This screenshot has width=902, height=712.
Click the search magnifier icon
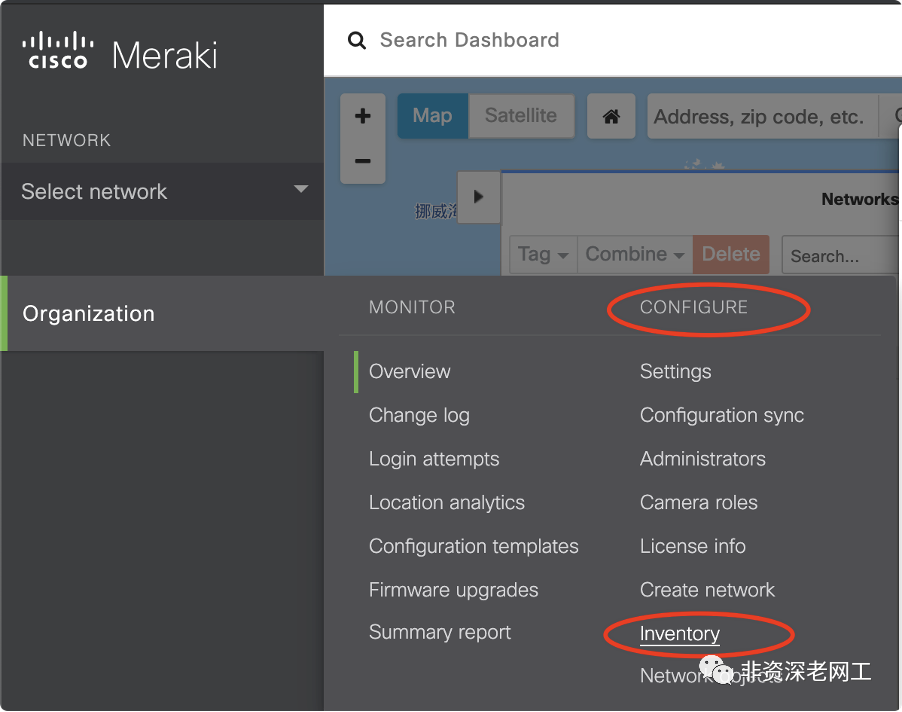click(357, 40)
